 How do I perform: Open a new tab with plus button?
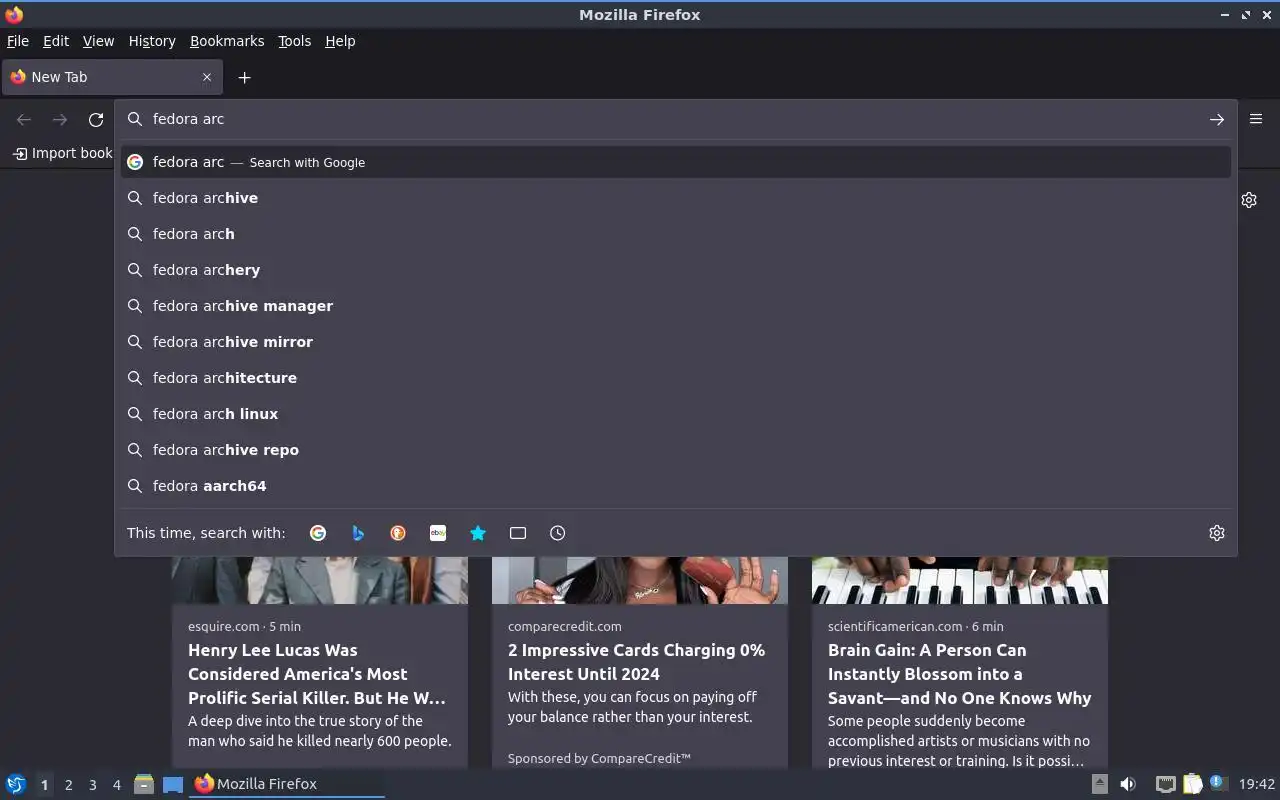(x=244, y=77)
